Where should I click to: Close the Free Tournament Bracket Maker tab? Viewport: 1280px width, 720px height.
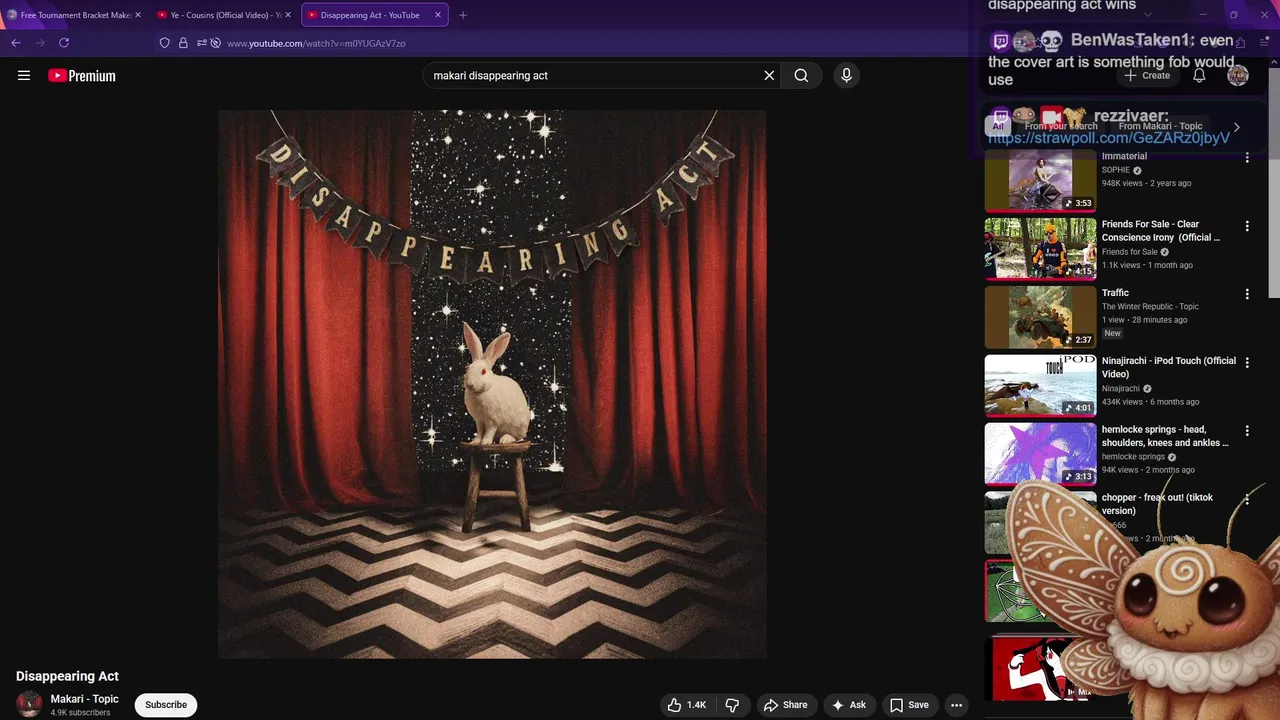coord(138,15)
